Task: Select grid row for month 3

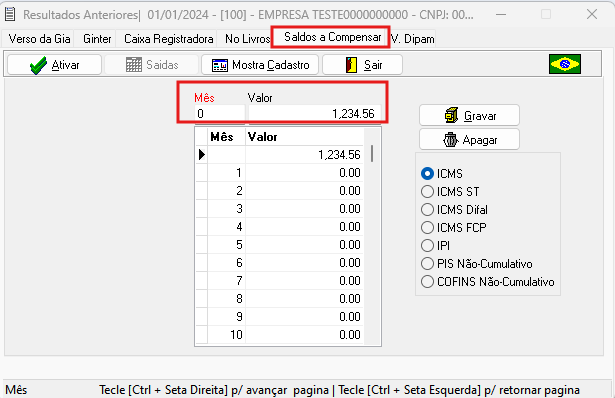Action: 280,209
